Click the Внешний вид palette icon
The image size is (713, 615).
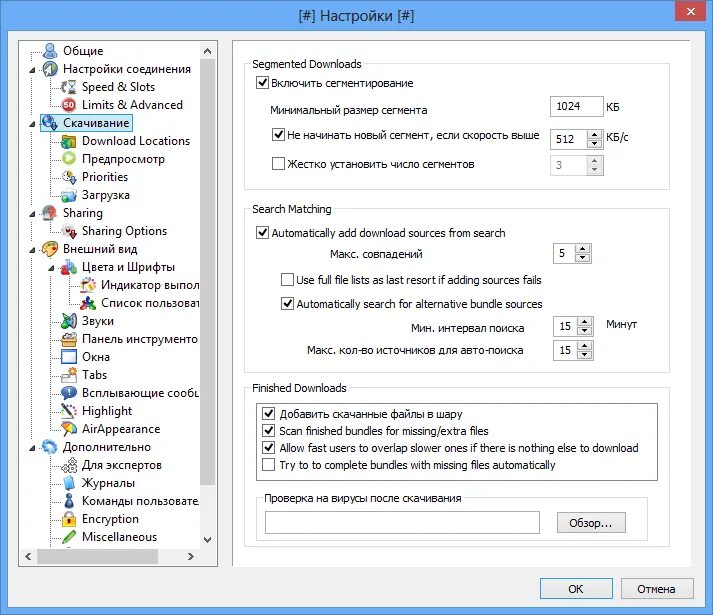point(50,249)
